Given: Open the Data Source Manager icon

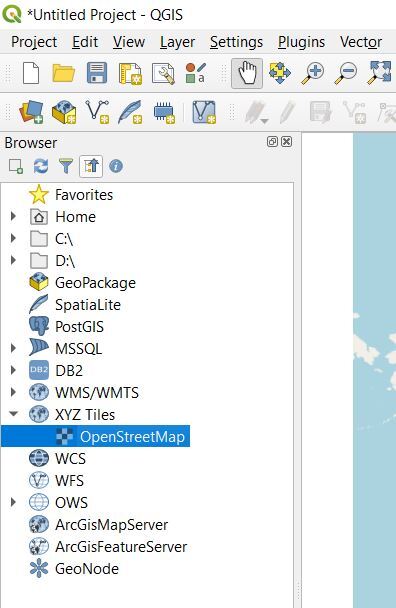Looking at the screenshot, I should (31, 112).
